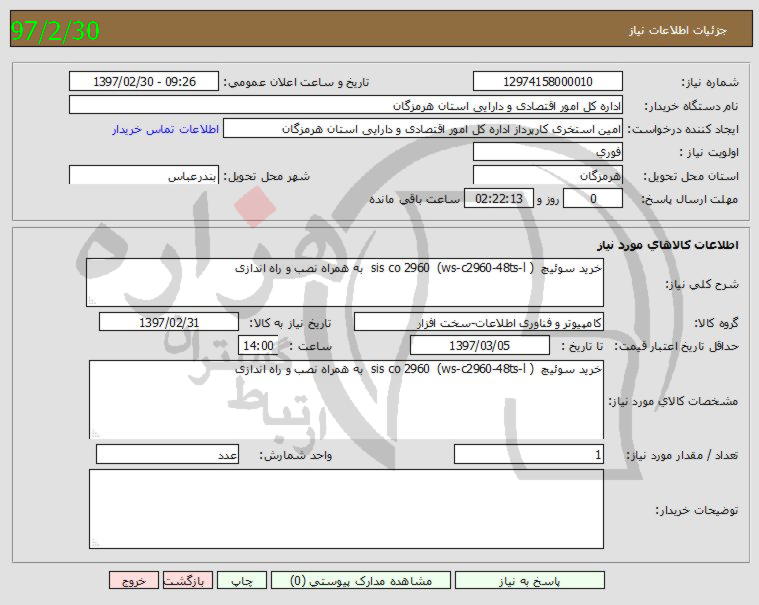Click the حداقل تاریخ اعتبار قیمت label
Screen dimensions: 759x605
click(x=677, y=347)
